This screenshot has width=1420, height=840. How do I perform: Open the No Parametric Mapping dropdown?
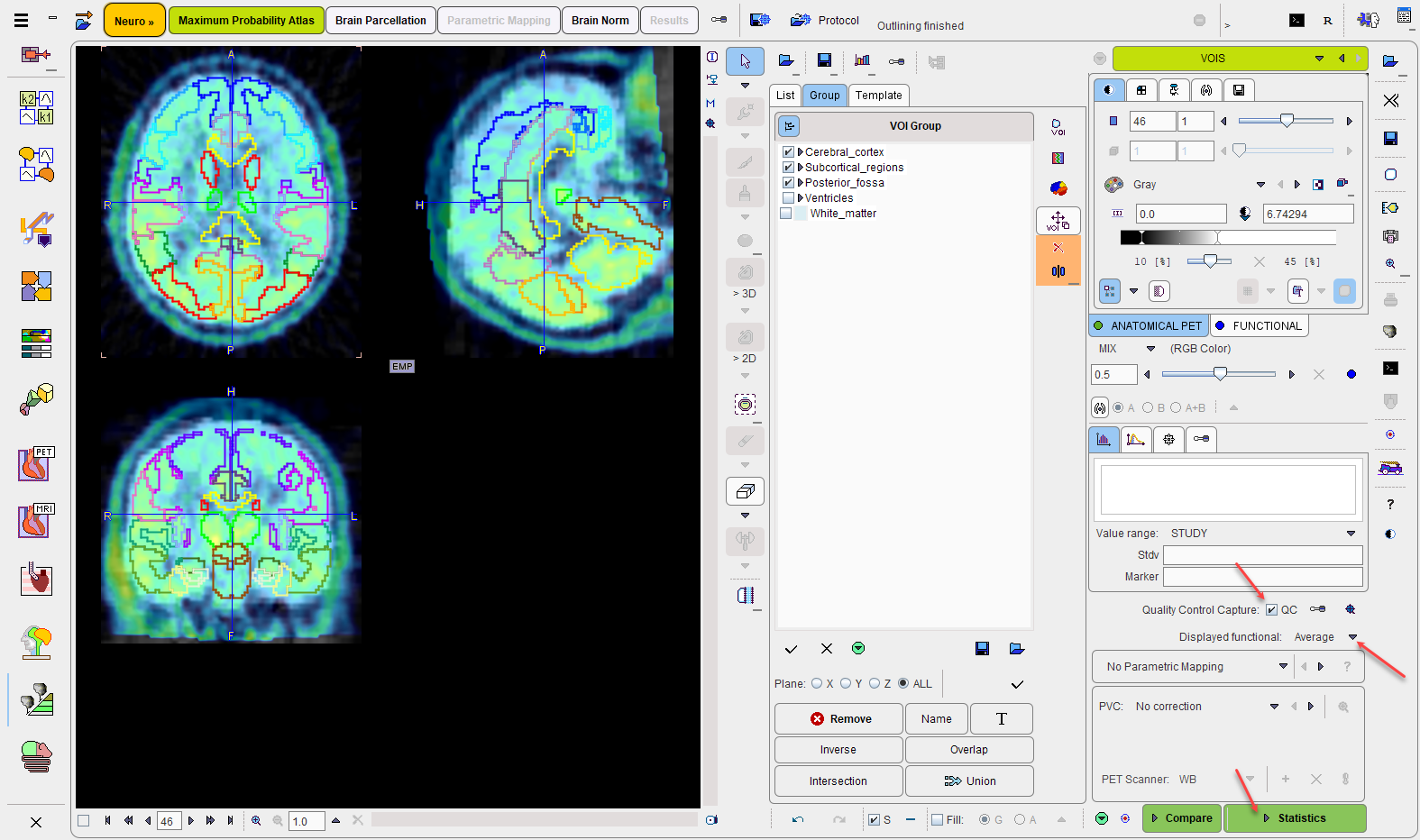click(x=1283, y=667)
